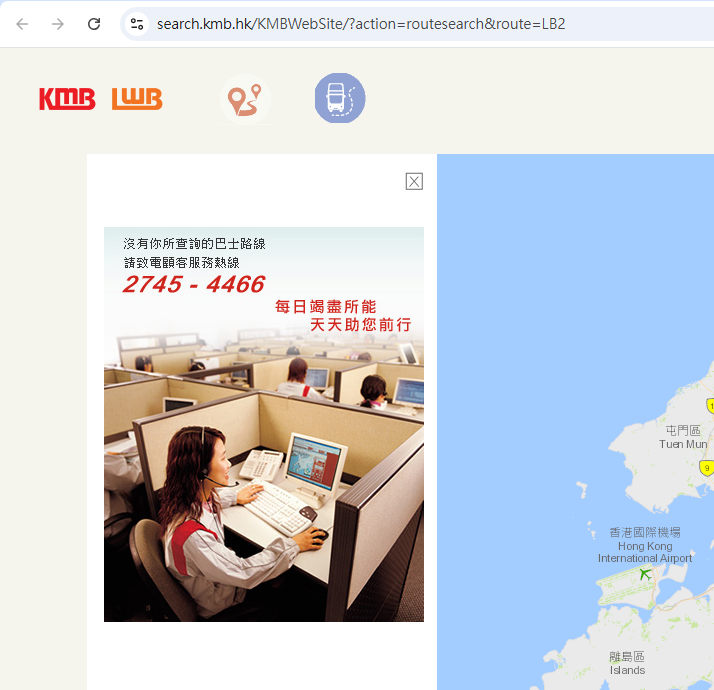Click the partial yellow shield above Tuen Mun

[709, 405]
